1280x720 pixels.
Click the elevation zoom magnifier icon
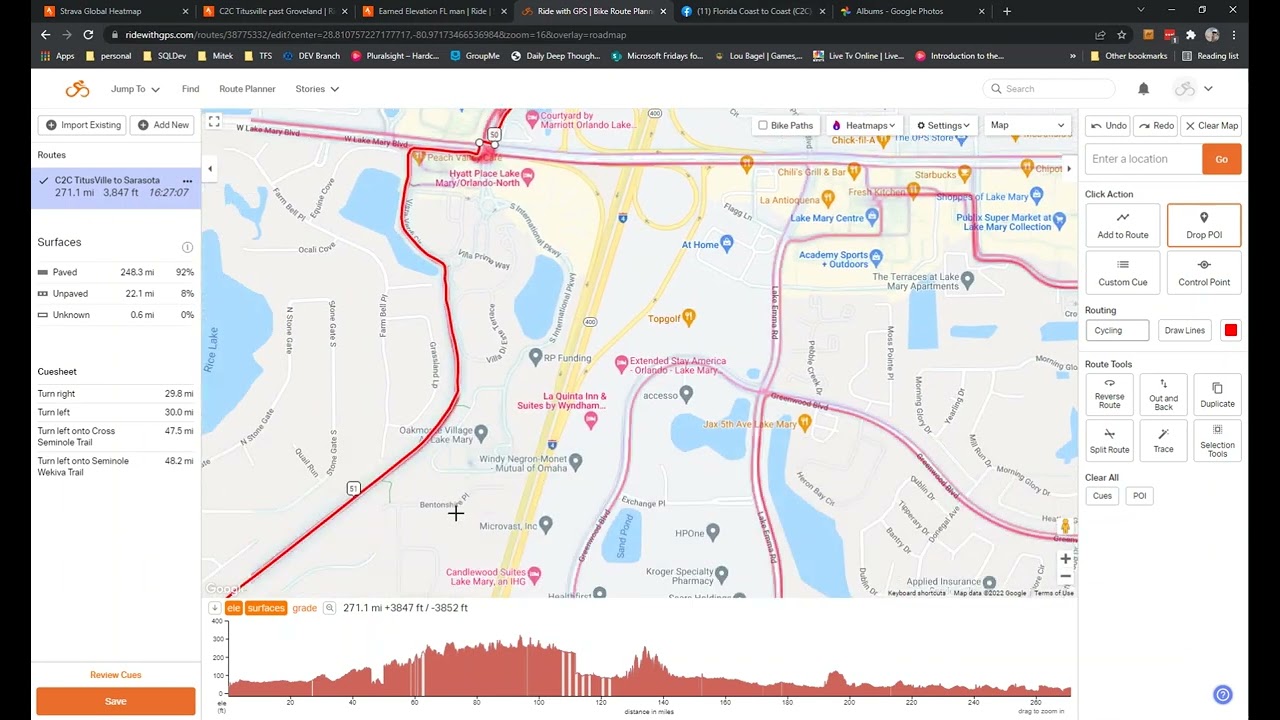(x=329, y=608)
